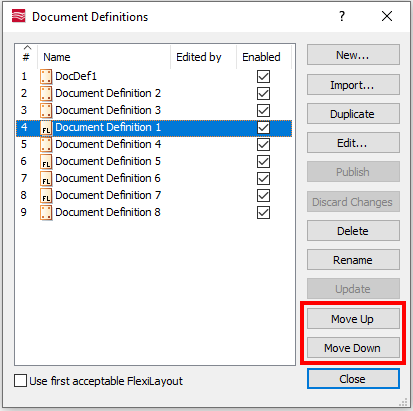413x411 pixels.
Task: Click the FL icon of Document Definition 6
Action: point(46,178)
